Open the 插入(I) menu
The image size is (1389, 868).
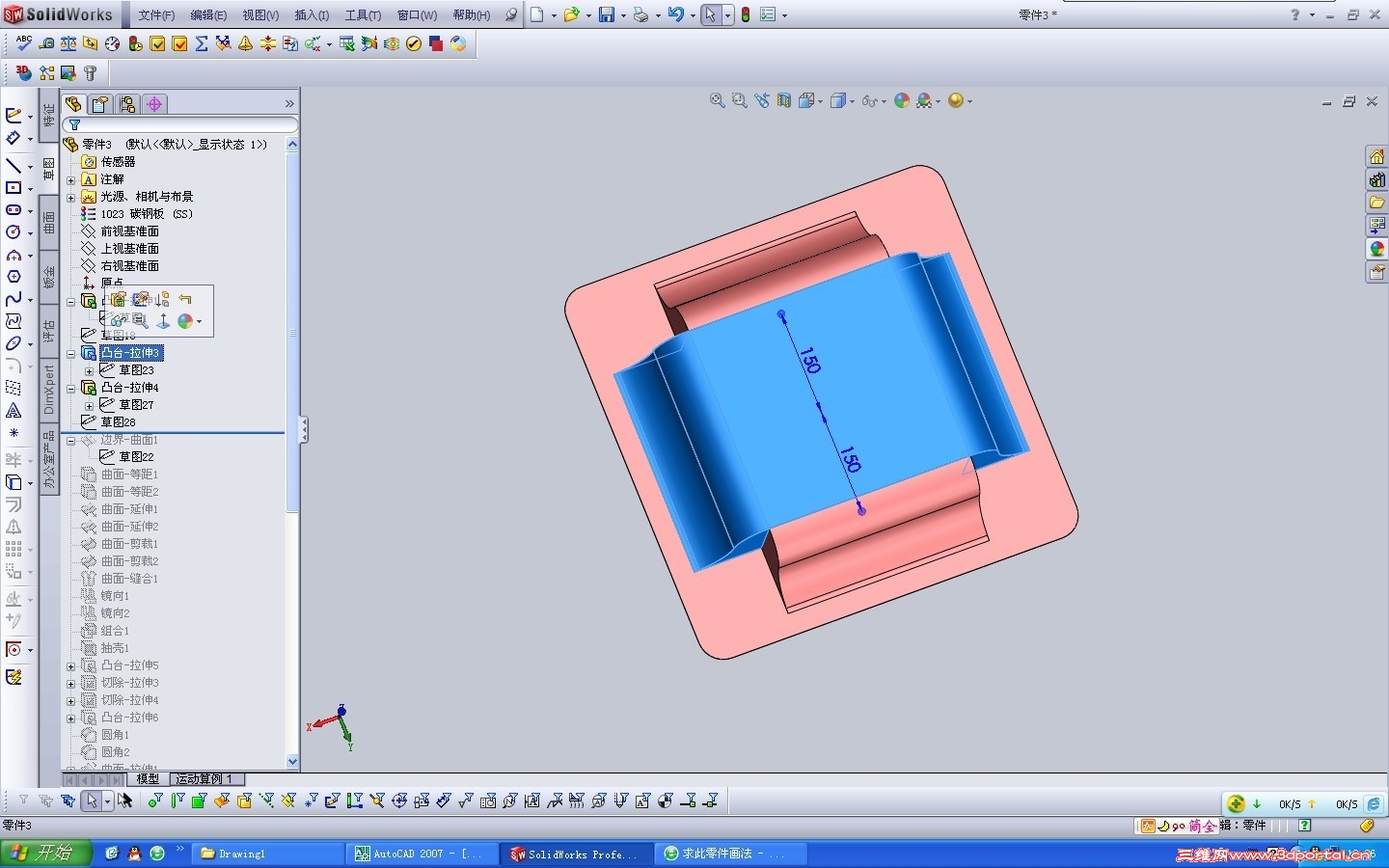pyautogui.click(x=312, y=14)
